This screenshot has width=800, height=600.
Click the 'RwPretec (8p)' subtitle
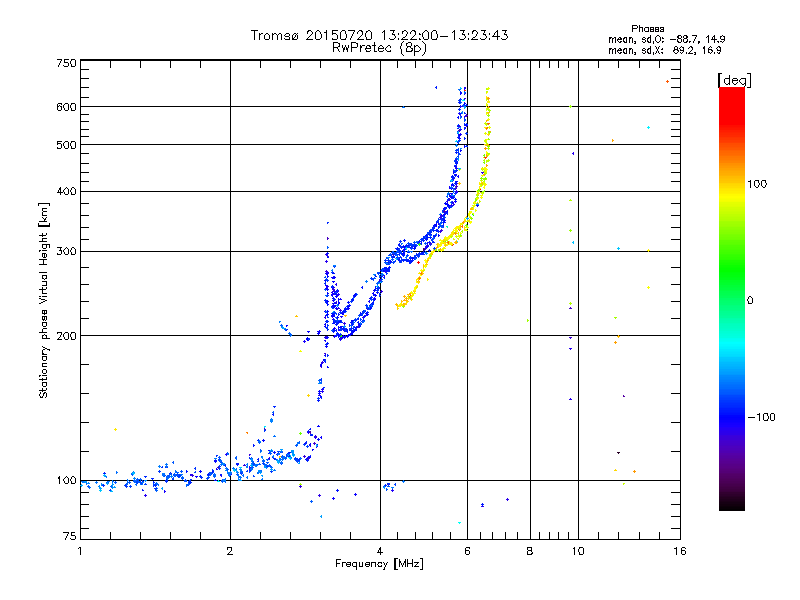[x=379, y=48]
